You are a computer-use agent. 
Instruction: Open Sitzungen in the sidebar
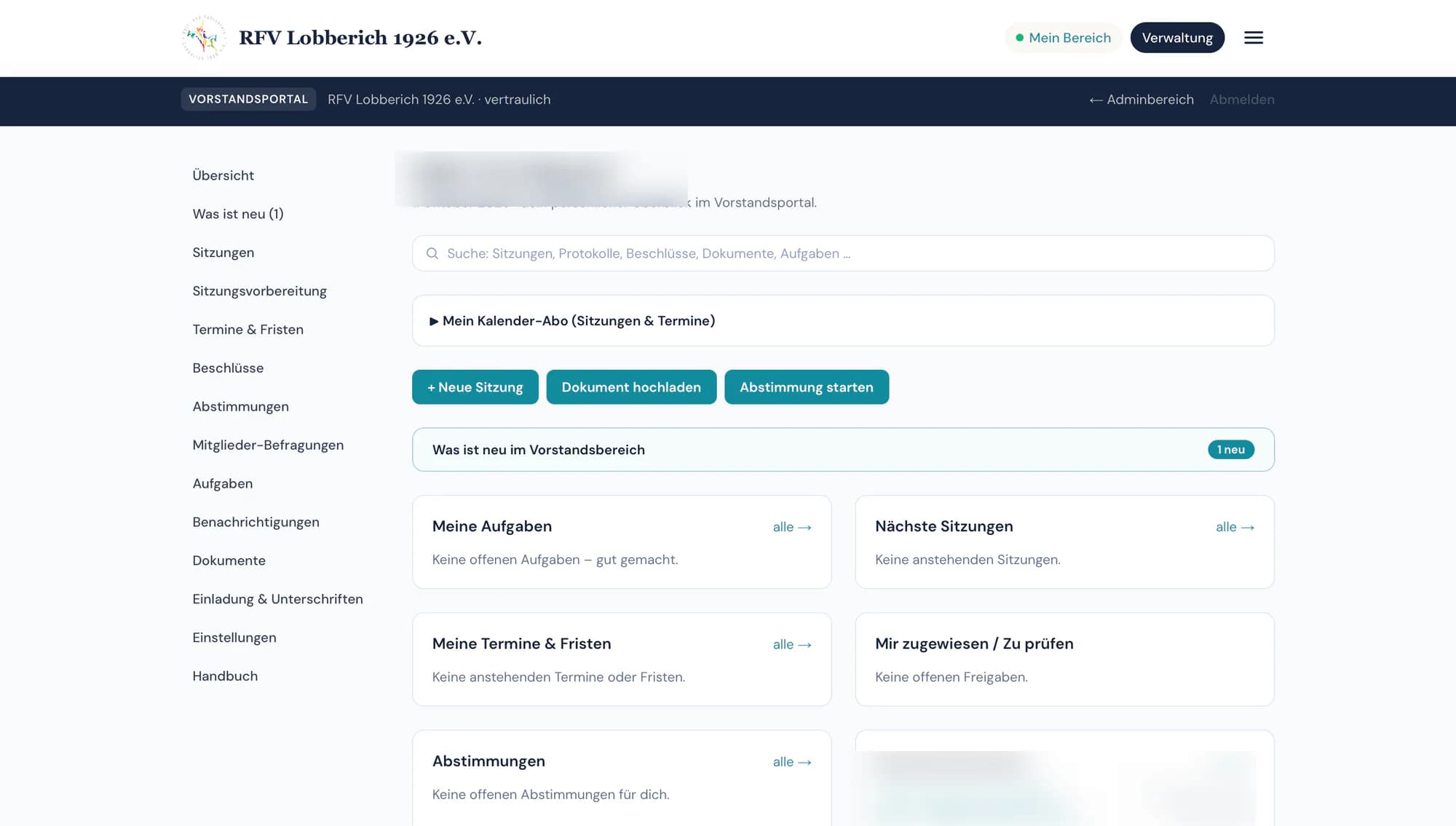click(223, 253)
